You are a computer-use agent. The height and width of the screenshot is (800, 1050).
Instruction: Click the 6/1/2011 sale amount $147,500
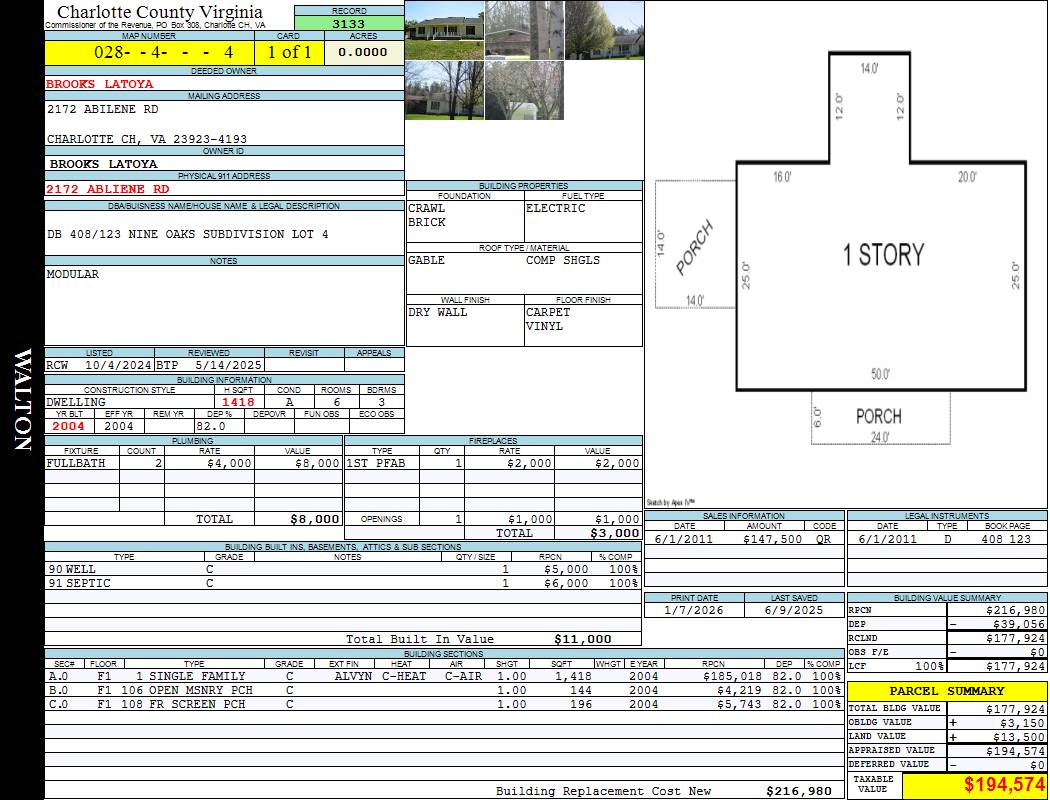coord(772,539)
